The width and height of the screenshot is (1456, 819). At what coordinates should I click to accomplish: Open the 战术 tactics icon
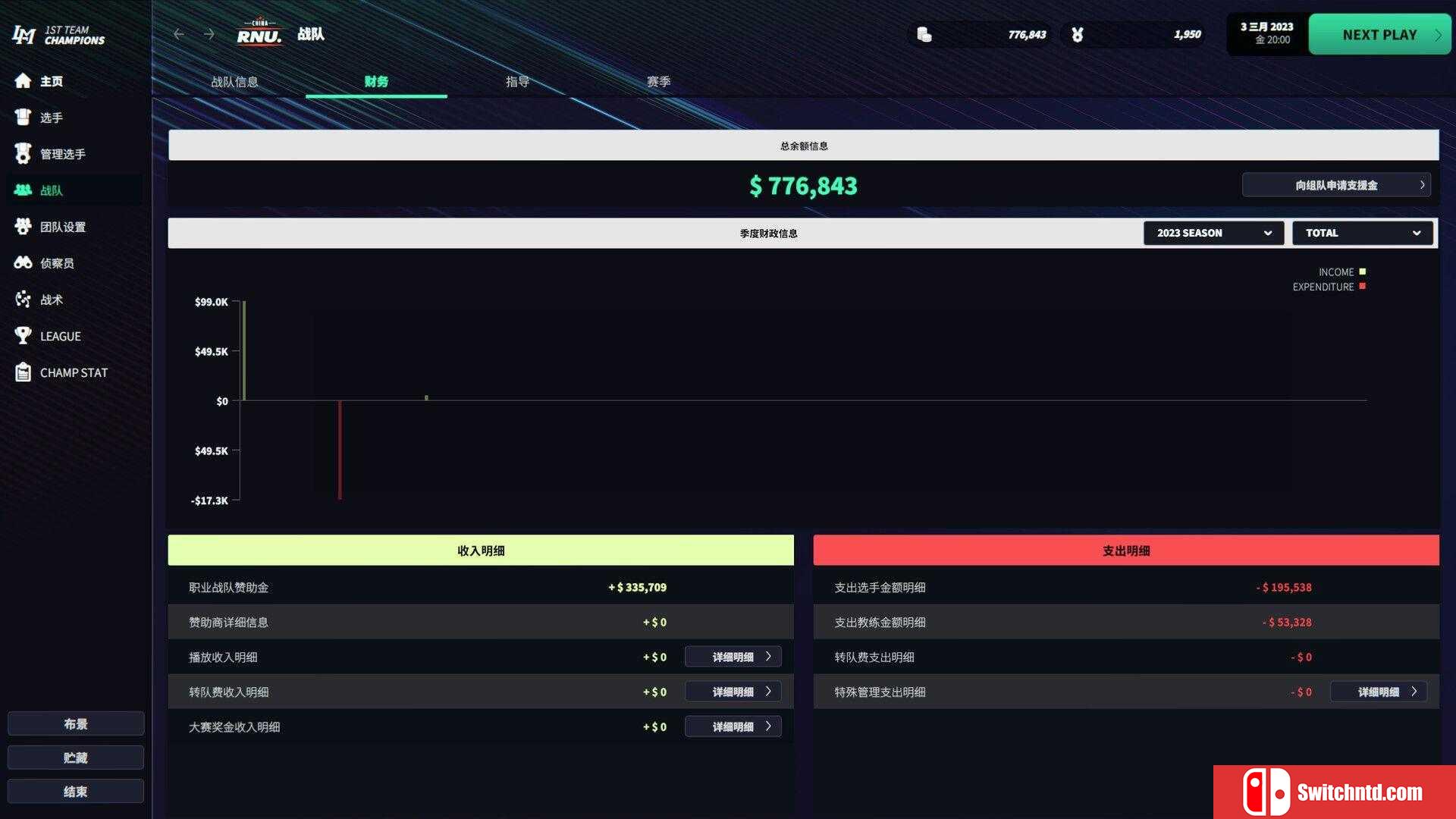pyautogui.click(x=23, y=300)
